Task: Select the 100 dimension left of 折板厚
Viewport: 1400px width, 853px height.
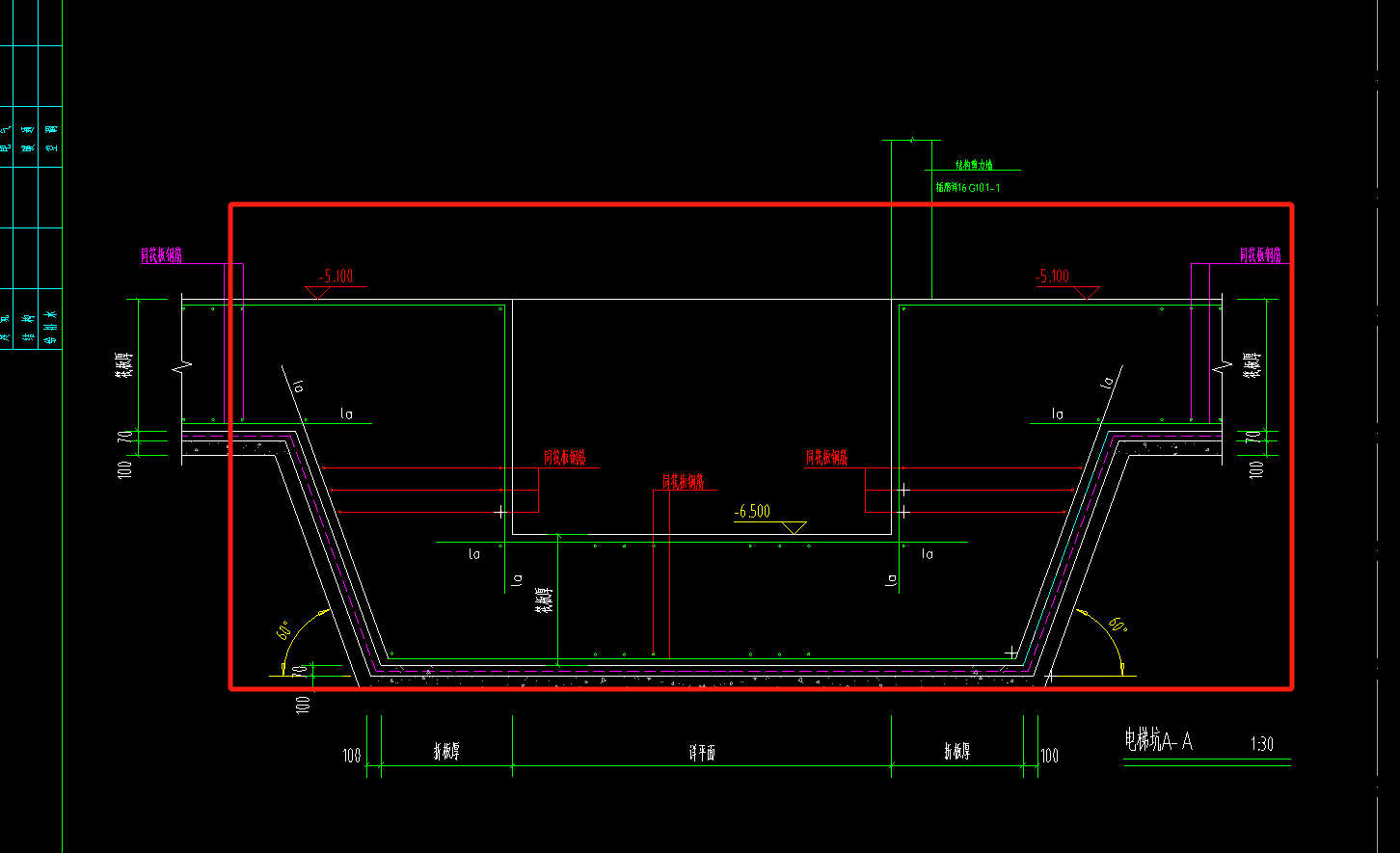Action: 352,757
